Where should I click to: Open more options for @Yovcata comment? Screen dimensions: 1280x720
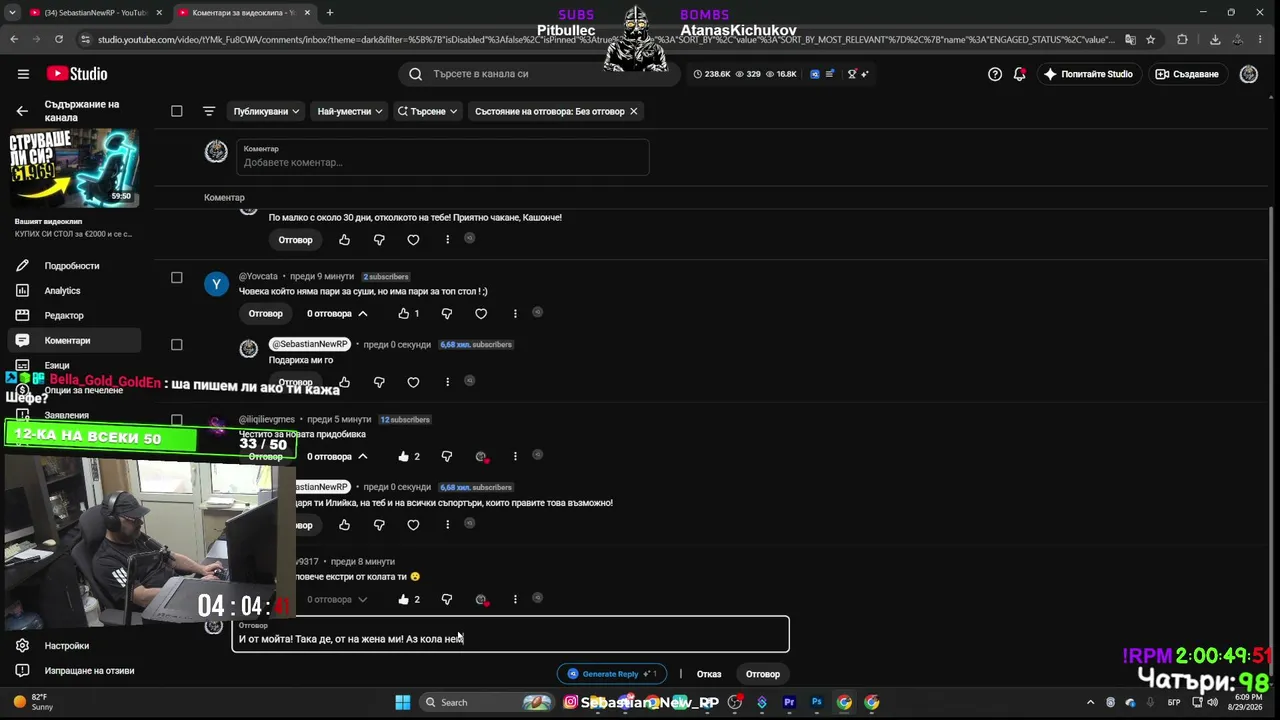pyautogui.click(x=515, y=314)
